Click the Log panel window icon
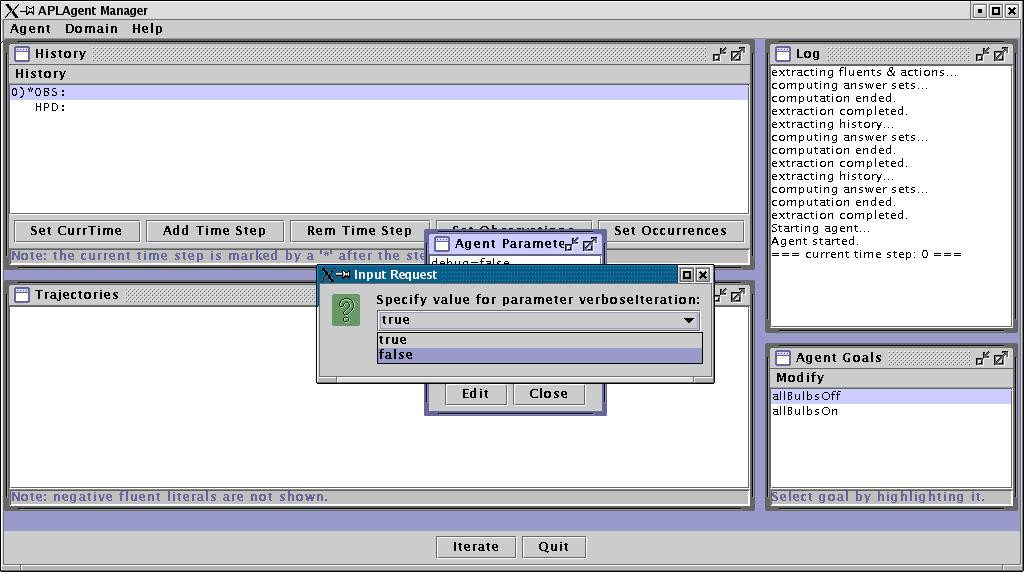1024x572 pixels. click(x=782, y=54)
